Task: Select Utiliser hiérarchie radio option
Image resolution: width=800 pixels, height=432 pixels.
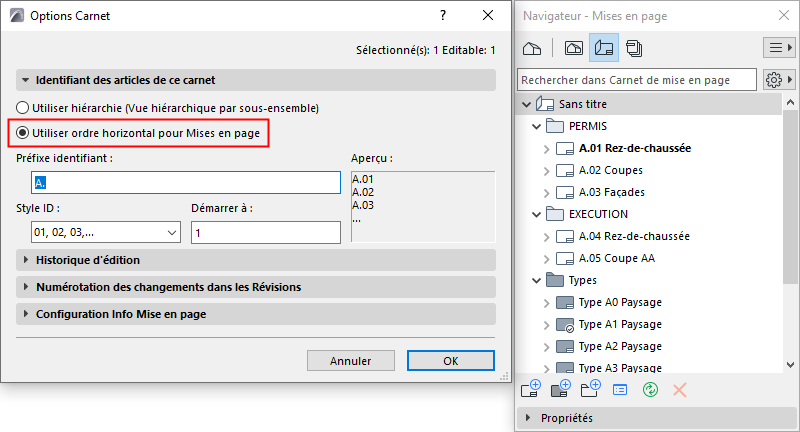Action: (x=23, y=107)
